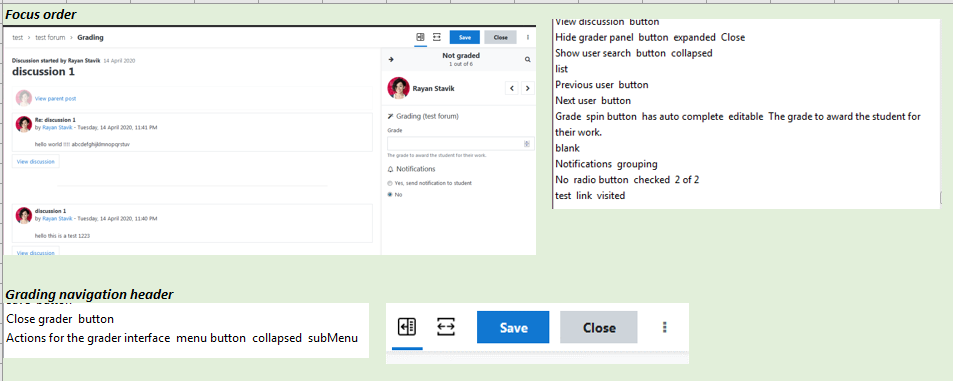Click the 'Previous user button' text line
Screen dimensions: 953x381
(x=602, y=84)
